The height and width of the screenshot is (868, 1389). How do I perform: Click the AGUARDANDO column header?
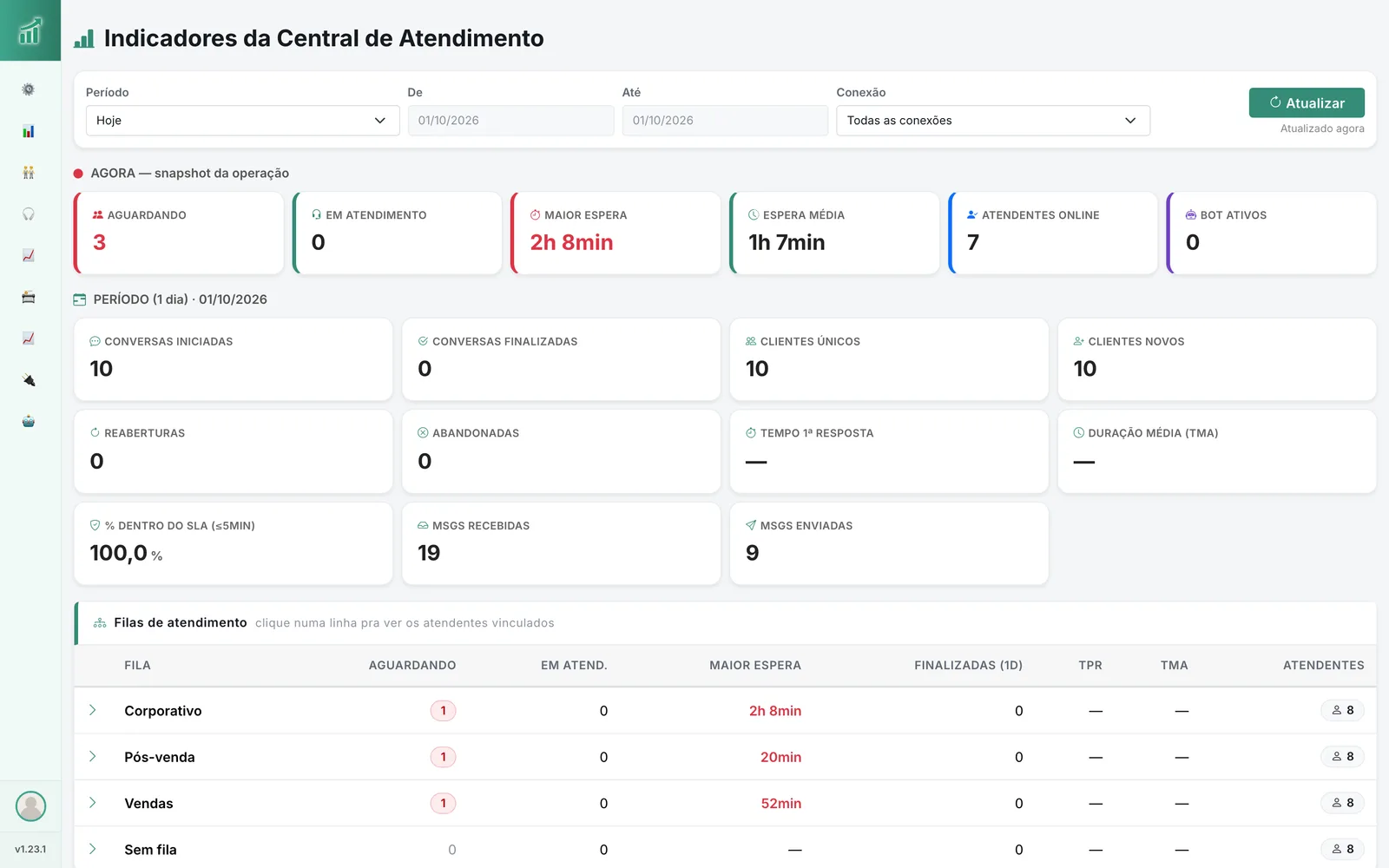(x=412, y=666)
